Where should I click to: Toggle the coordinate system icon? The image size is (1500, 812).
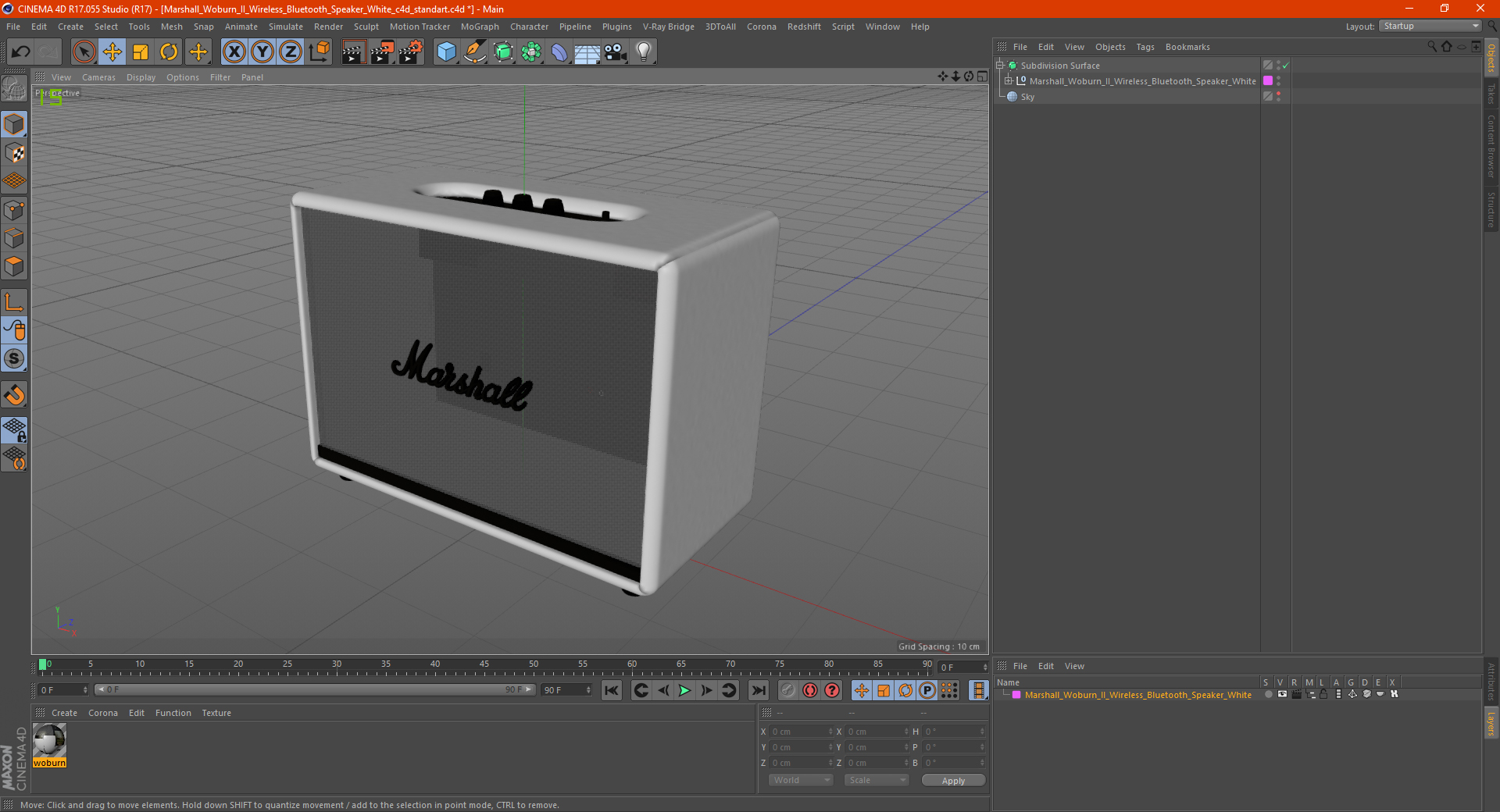(x=319, y=52)
